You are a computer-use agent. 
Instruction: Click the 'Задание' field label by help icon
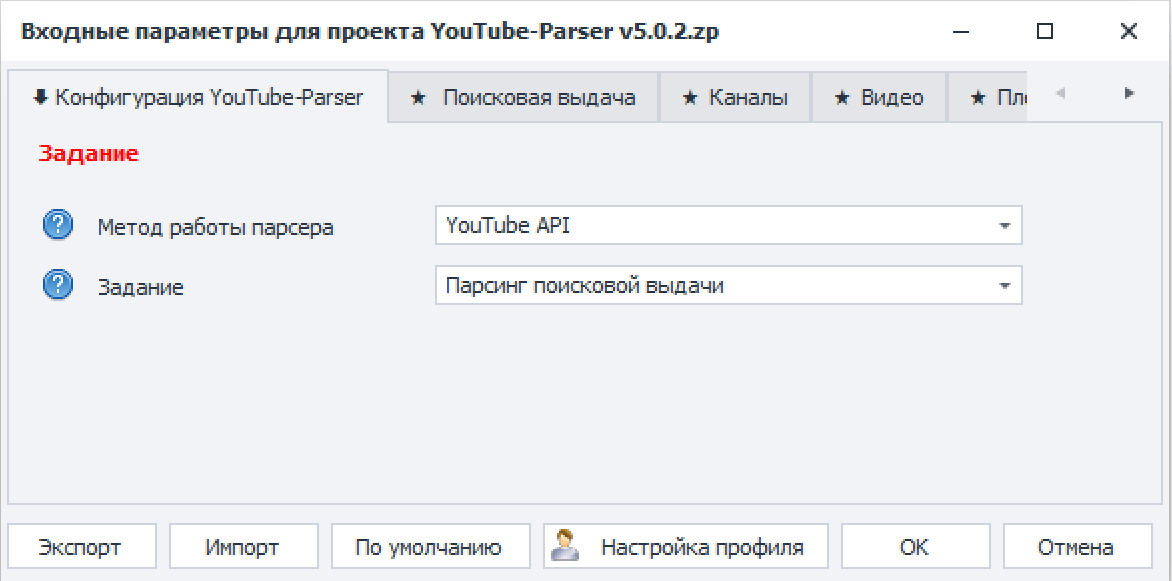tap(141, 287)
